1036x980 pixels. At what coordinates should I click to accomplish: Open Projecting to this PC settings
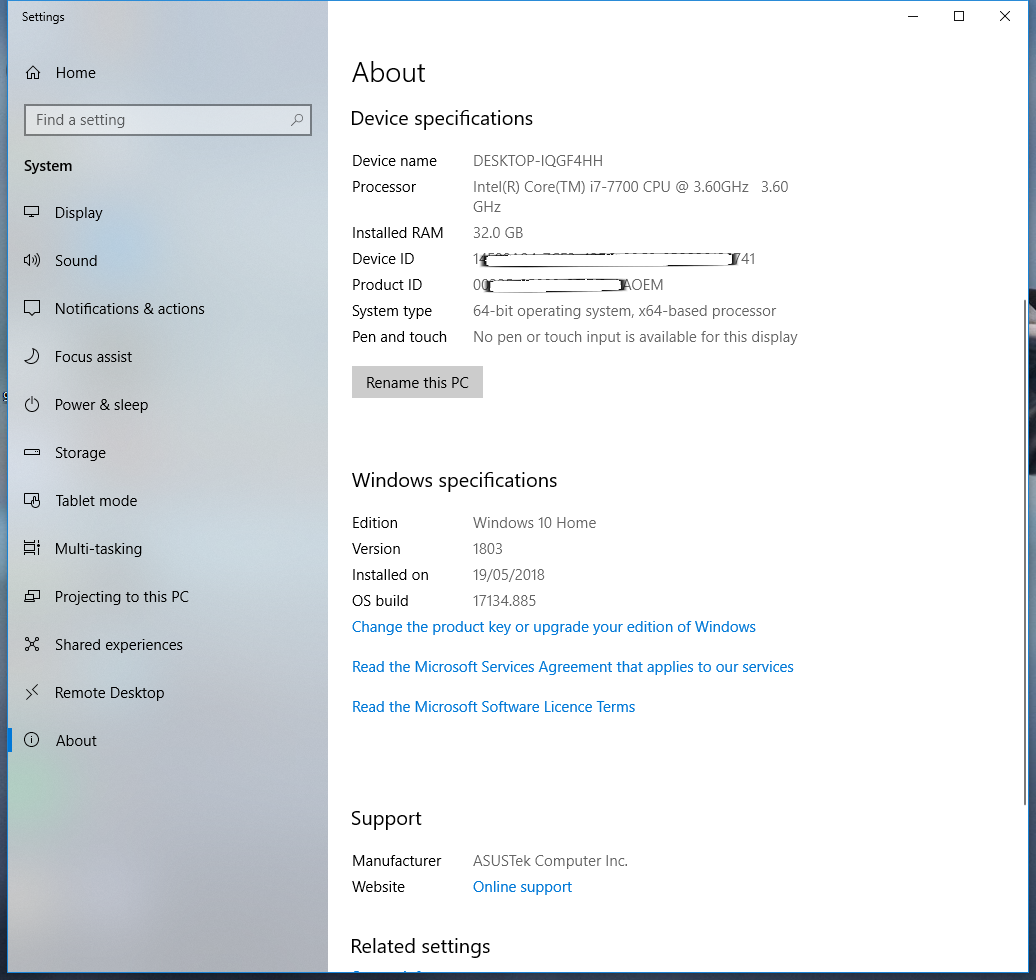pos(168,597)
